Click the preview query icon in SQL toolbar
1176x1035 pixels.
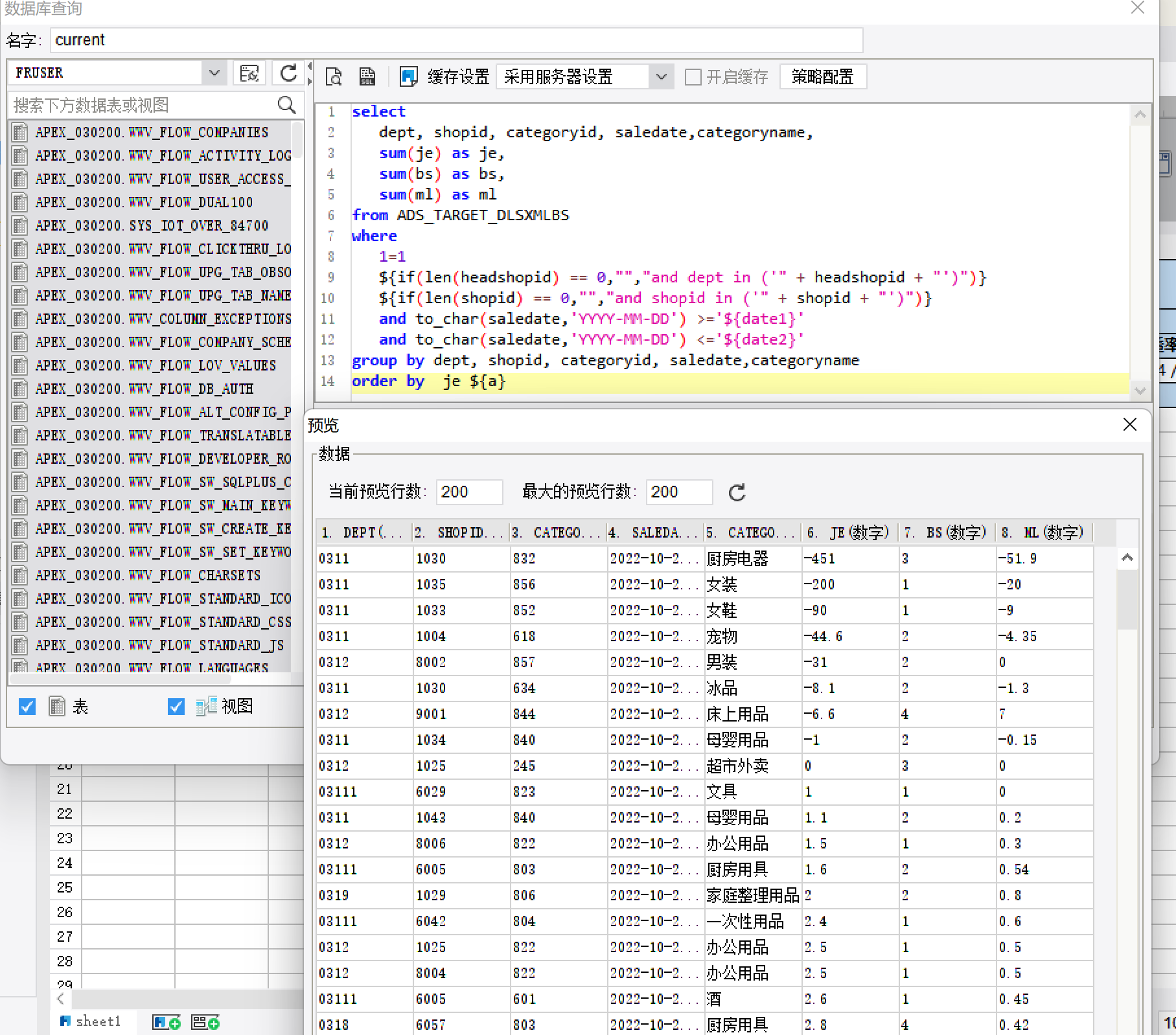[334, 77]
